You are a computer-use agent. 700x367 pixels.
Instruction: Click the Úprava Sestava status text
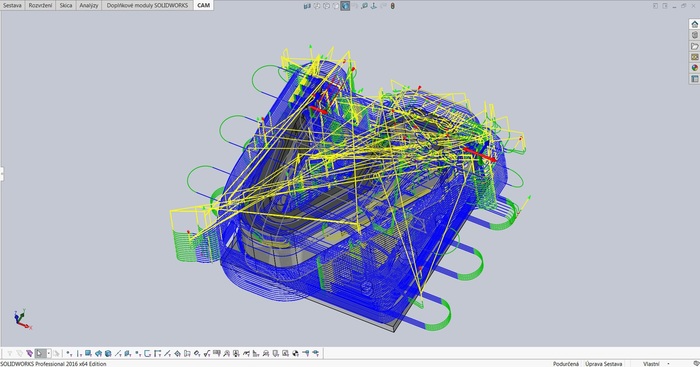point(604,364)
